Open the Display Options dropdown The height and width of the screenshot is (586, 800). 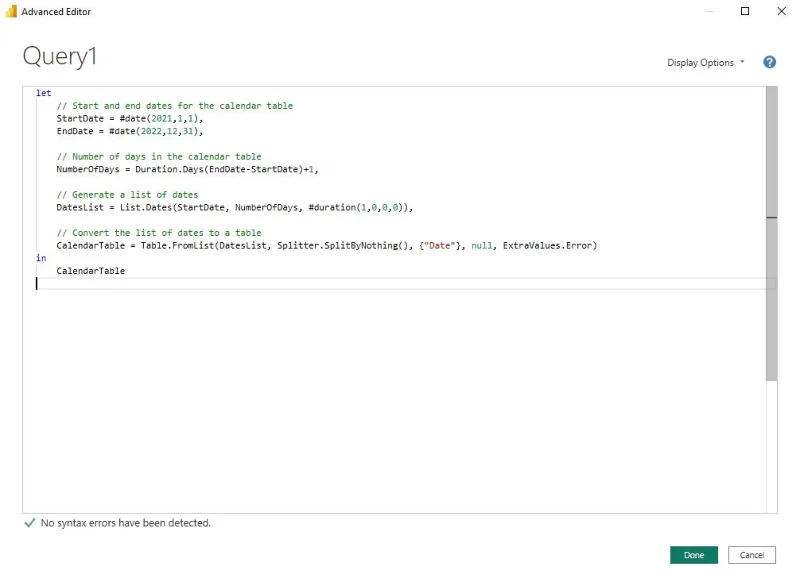[706, 62]
